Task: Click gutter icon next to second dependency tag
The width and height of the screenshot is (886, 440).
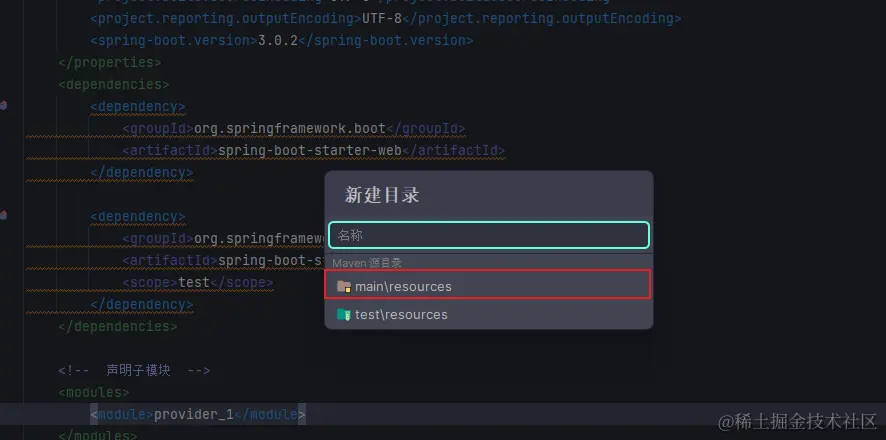Action: click(x=3, y=215)
